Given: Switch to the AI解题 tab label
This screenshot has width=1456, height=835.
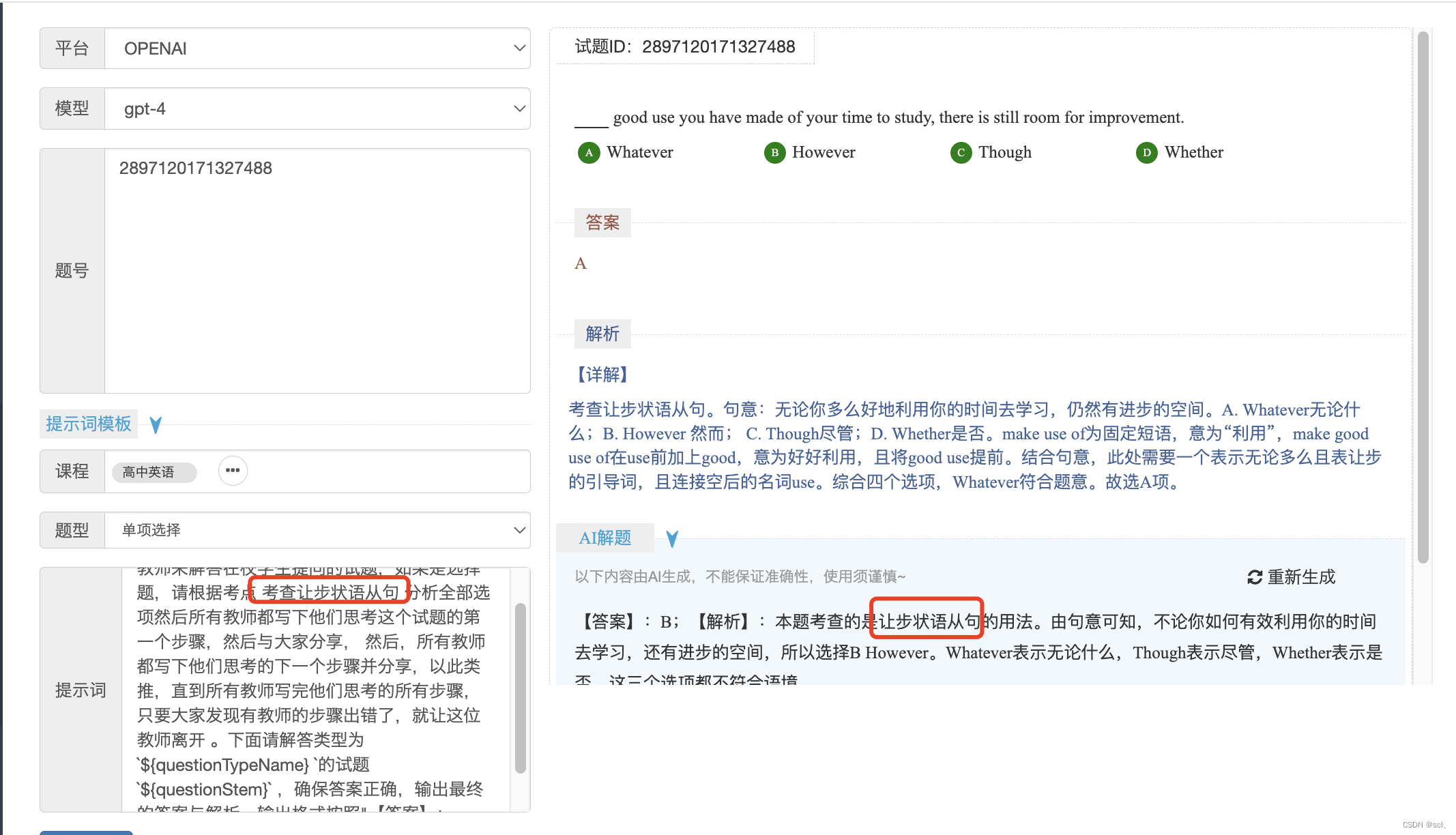Looking at the screenshot, I should [605, 538].
